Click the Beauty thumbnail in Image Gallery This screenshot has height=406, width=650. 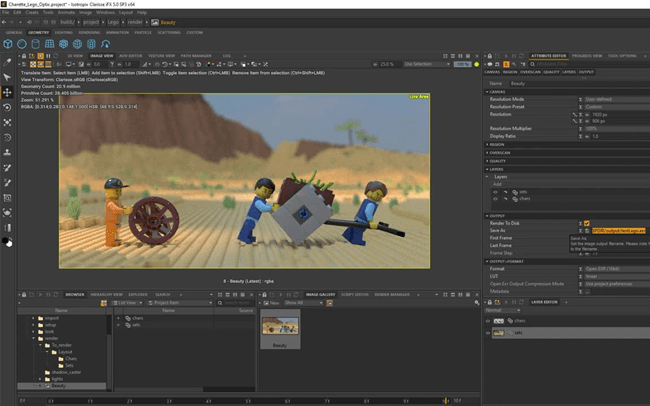coord(280,325)
